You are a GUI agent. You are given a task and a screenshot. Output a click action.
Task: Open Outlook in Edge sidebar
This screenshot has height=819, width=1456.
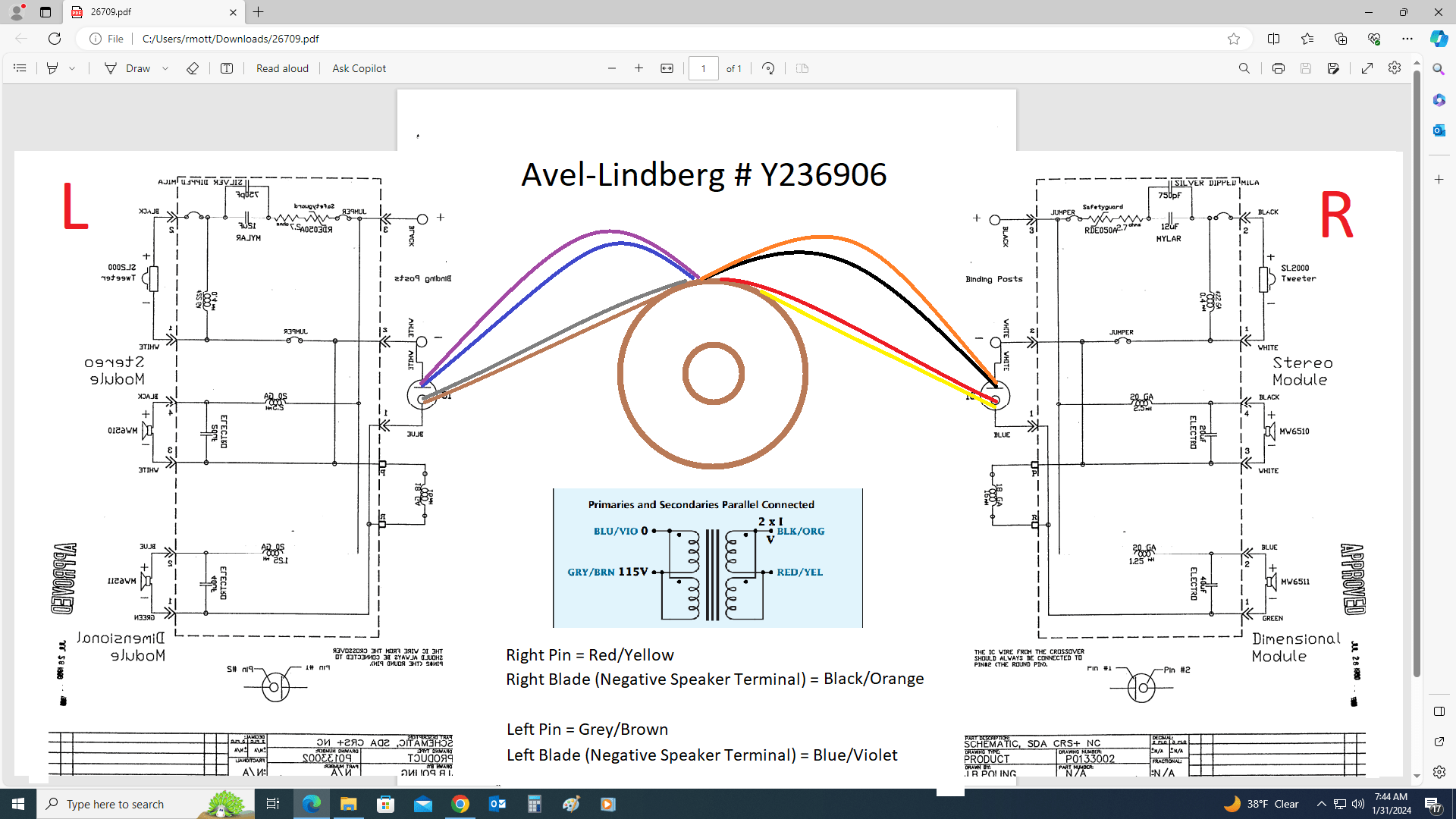click(1439, 130)
